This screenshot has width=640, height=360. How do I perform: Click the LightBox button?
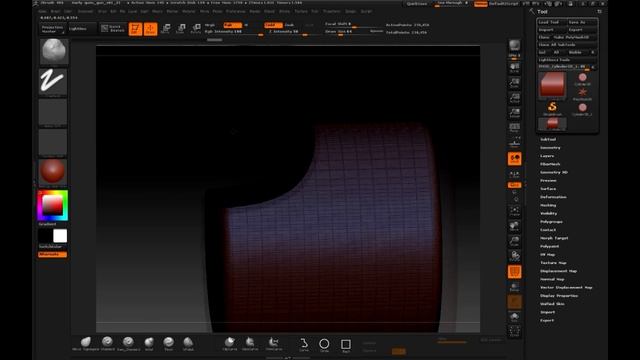coord(82,29)
